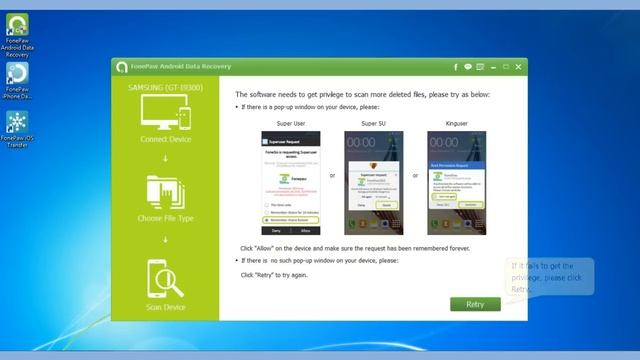The width and height of the screenshot is (640, 360).
Task: Click the Choose File Type label
Action: click(x=165, y=218)
